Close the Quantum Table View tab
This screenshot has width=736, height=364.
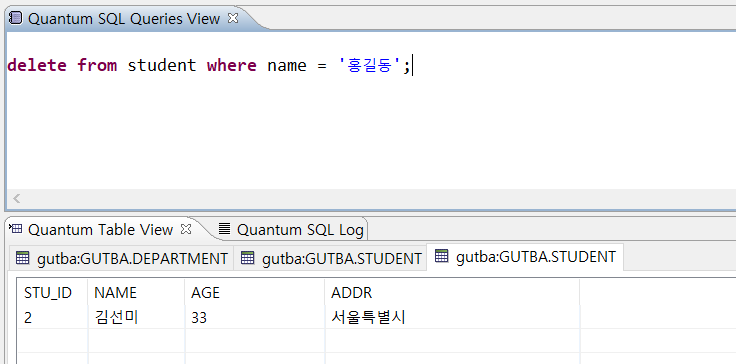pyautogui.click(x=186, y=229)
